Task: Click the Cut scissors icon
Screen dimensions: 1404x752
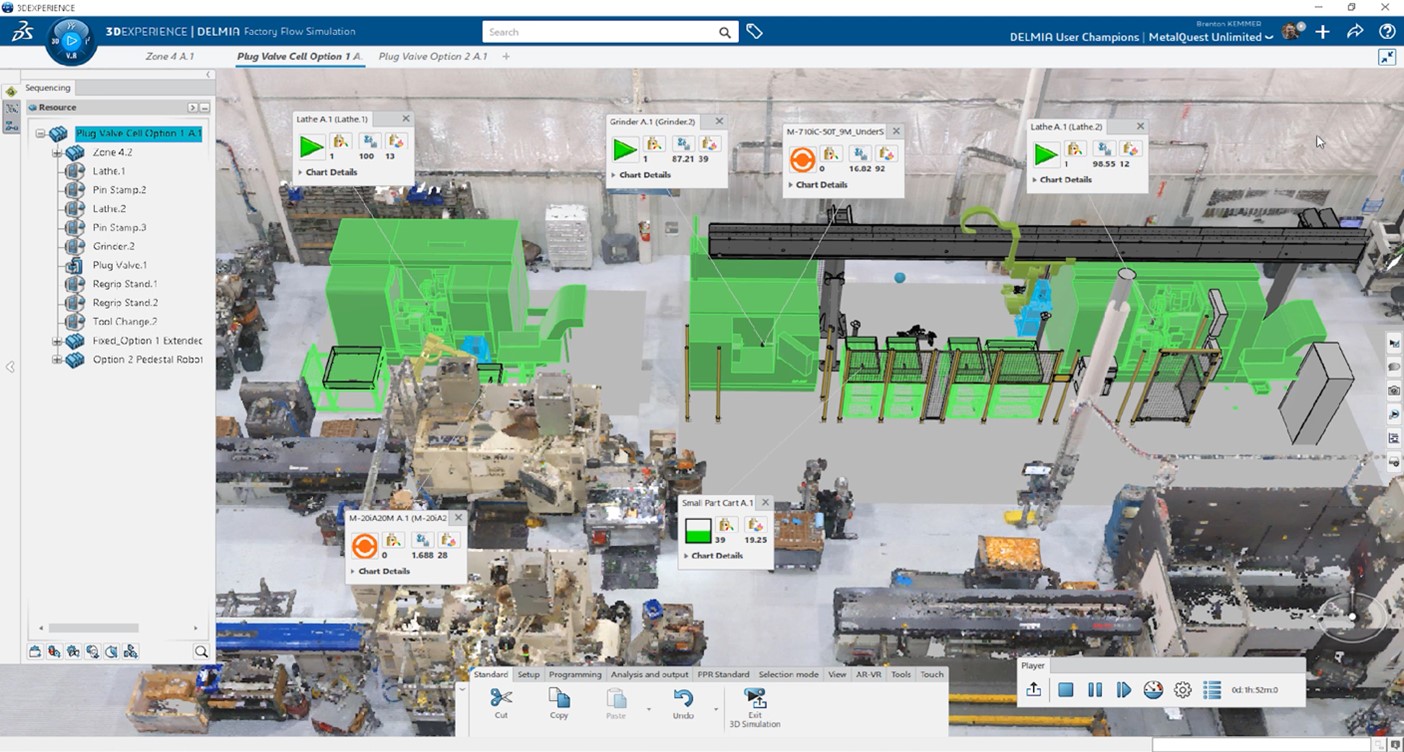Action: pyautogui.click(x=501, y=699)
